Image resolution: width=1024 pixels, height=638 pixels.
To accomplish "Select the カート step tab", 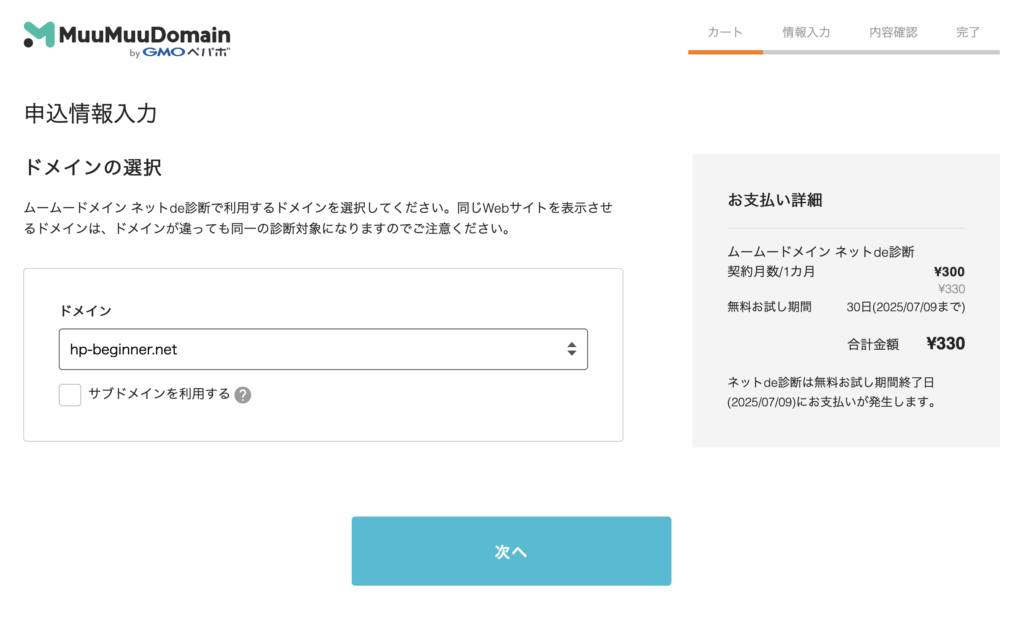I will pos(725,32).
